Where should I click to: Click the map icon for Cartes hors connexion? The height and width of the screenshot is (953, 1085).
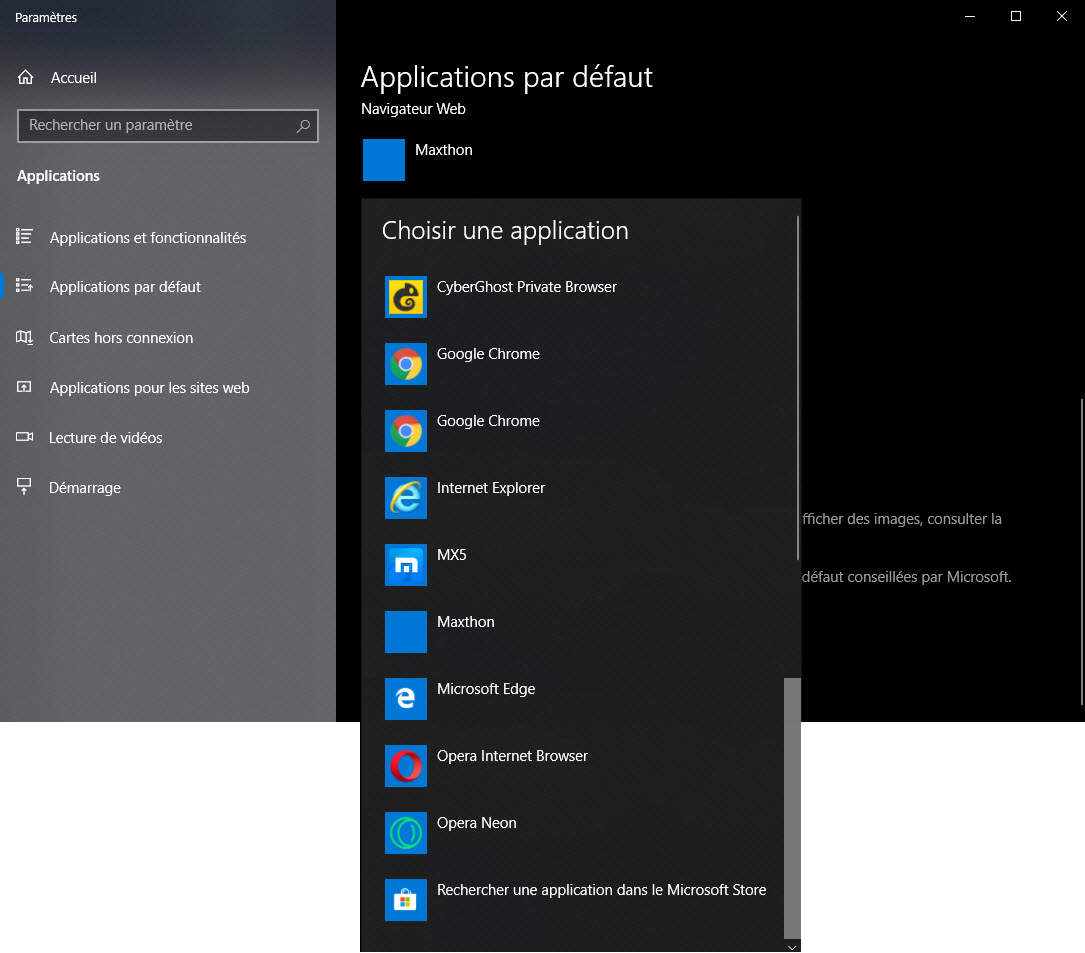pos(24,337)
